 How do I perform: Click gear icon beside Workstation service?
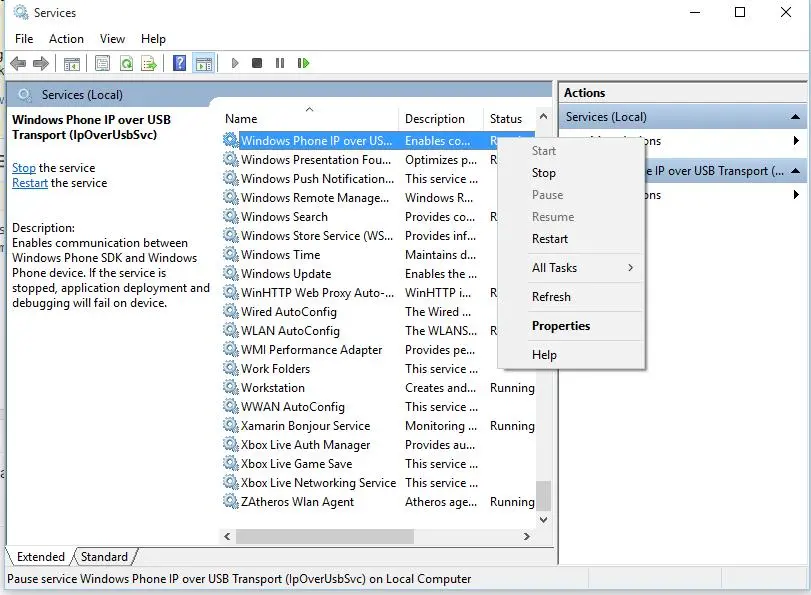tap(231, 388)
